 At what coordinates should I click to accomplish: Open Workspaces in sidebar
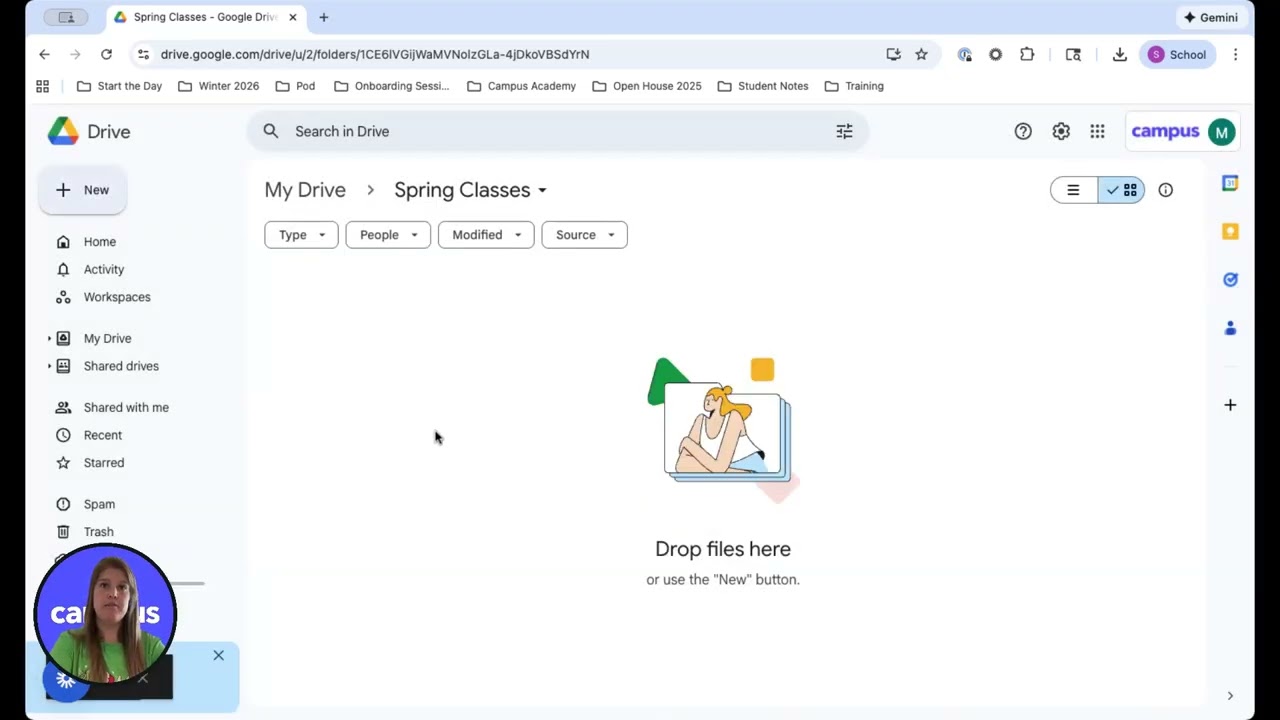pyautogui.click(x=117, y=297)
